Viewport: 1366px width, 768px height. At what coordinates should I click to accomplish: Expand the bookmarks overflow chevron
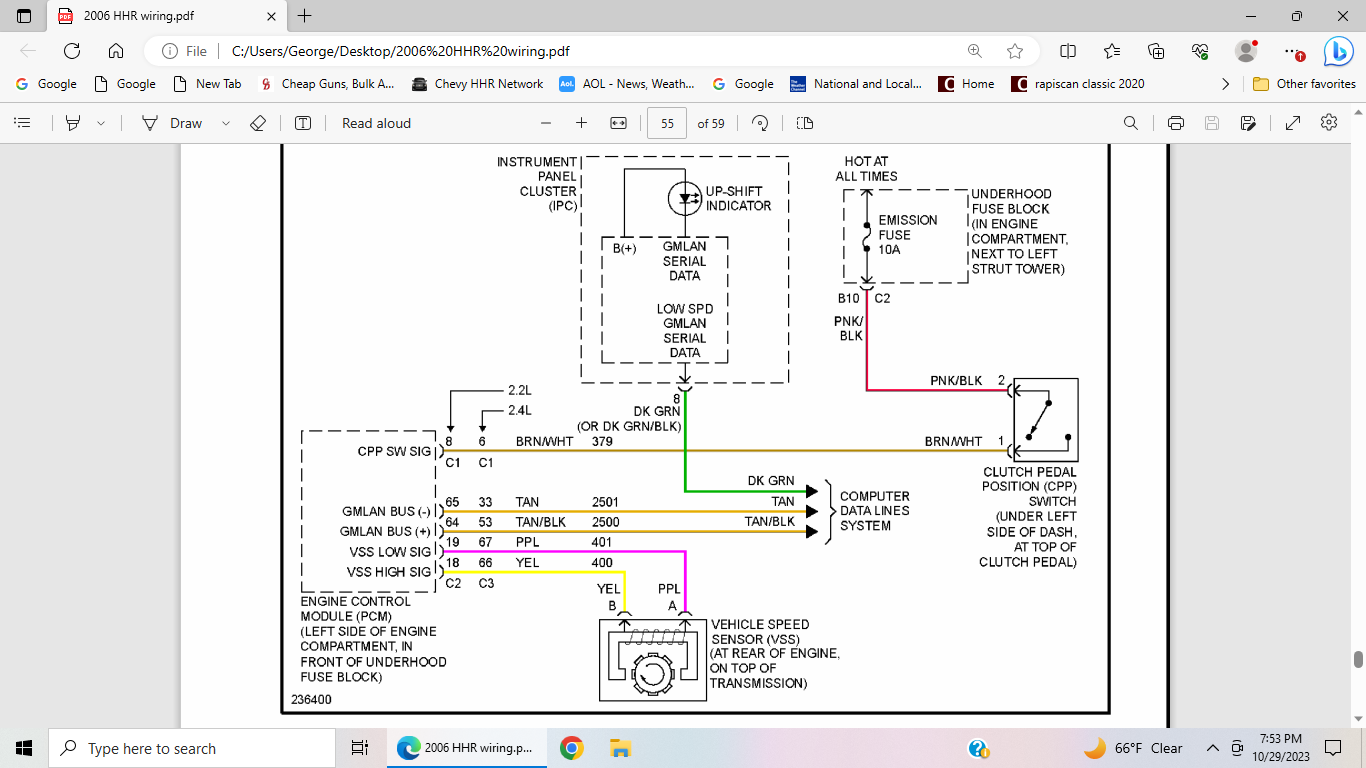point(1226,84)
